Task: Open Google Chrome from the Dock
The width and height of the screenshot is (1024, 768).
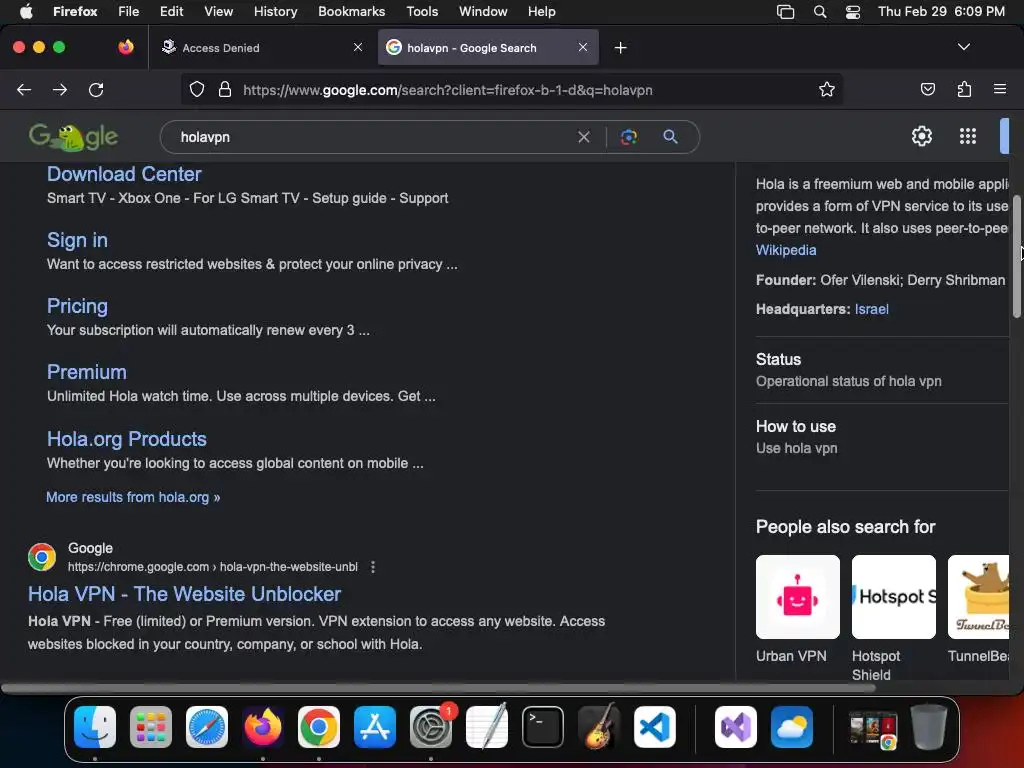Action: [319, 727]
